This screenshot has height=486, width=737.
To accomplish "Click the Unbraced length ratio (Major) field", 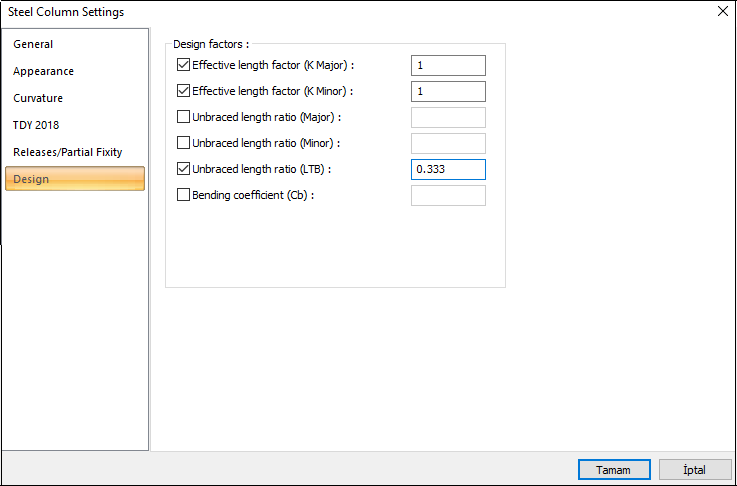I will (448, 117).
